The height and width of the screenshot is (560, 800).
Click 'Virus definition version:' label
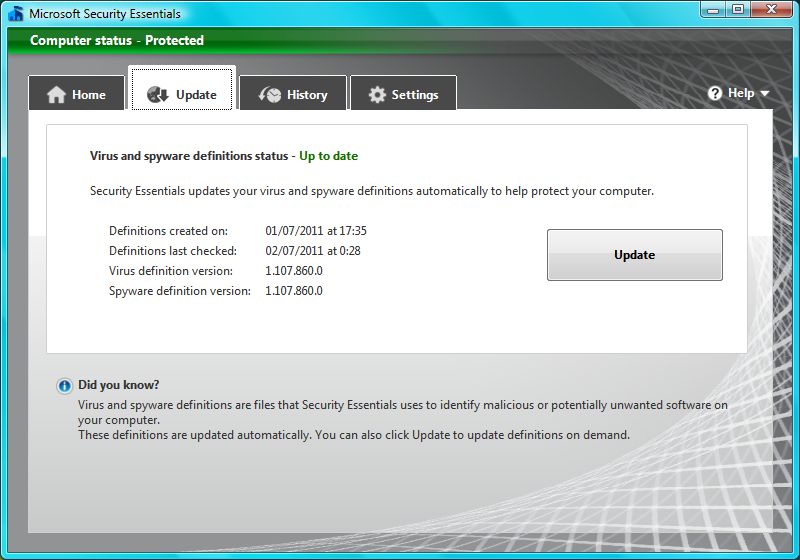click(171, 271)
